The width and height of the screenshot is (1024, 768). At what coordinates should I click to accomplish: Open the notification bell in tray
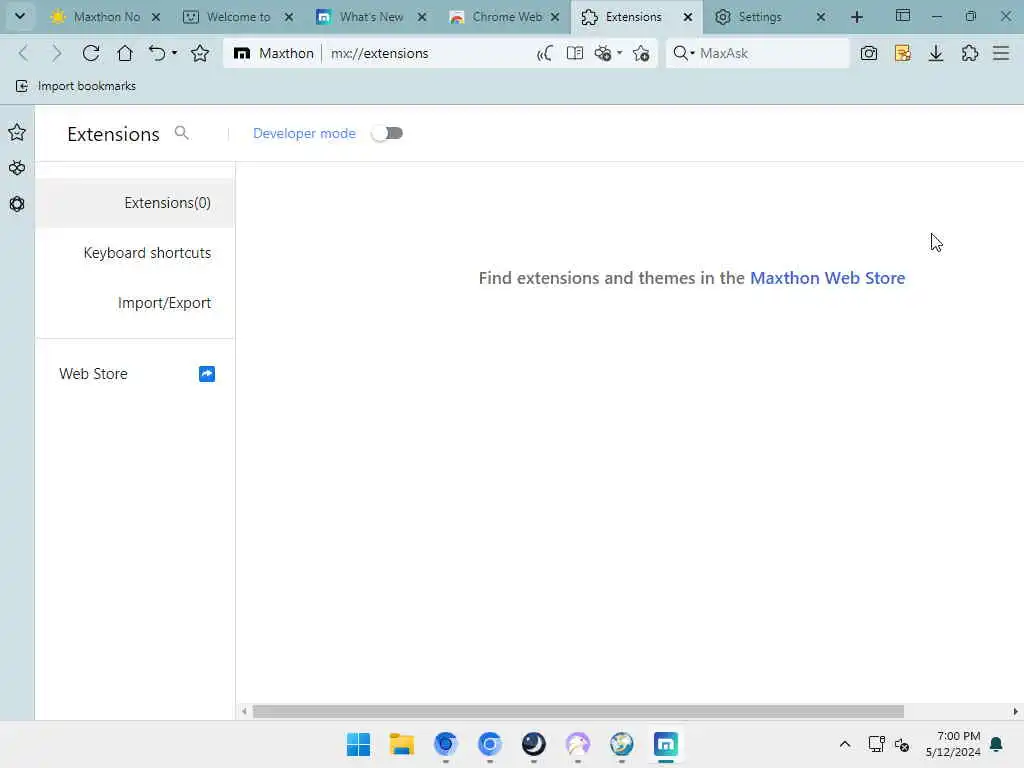point(996,744)
